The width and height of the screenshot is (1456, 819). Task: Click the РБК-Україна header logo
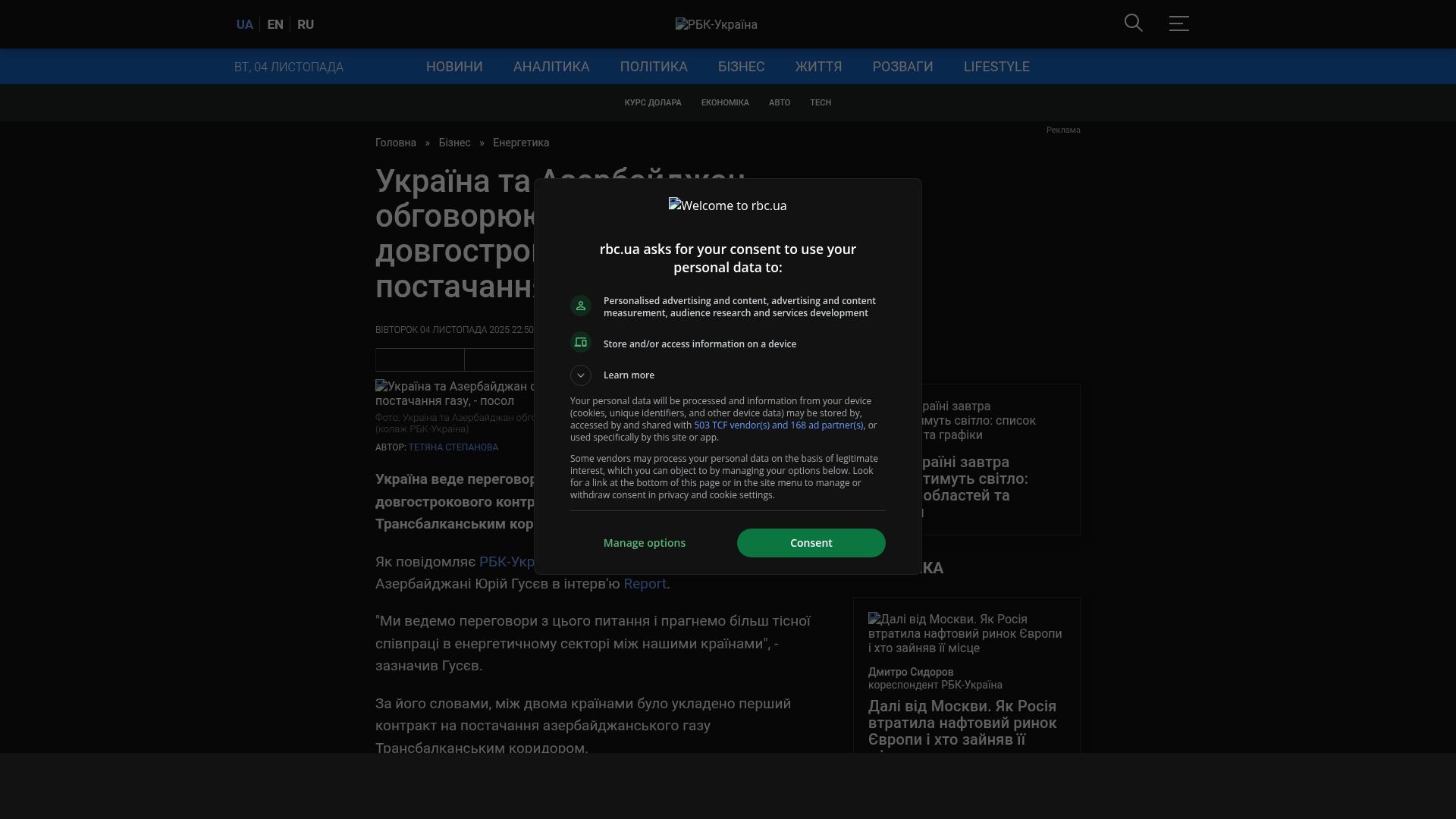[716, 25]
